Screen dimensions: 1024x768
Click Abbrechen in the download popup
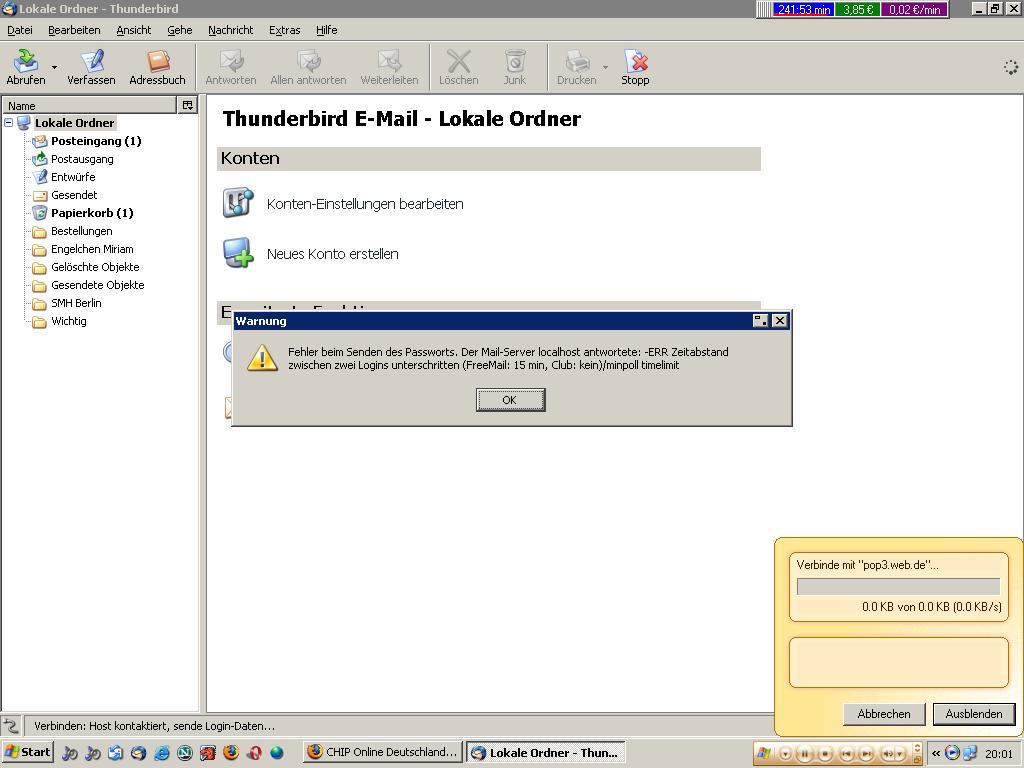point(884,714)
